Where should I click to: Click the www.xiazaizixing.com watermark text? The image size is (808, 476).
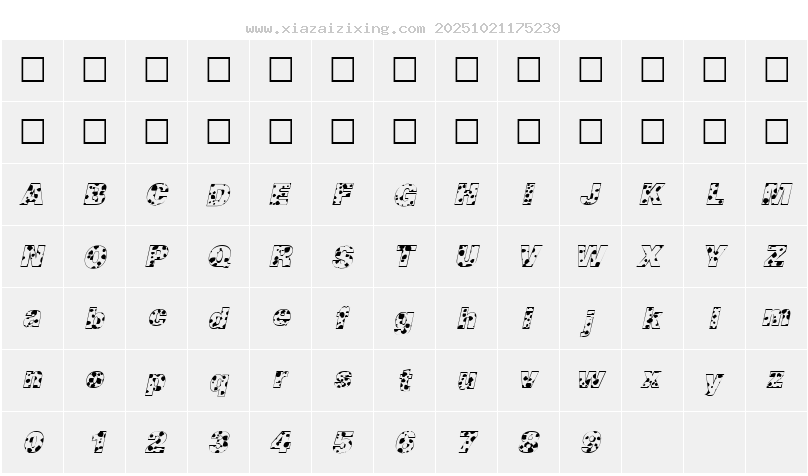tap(335, 28)
